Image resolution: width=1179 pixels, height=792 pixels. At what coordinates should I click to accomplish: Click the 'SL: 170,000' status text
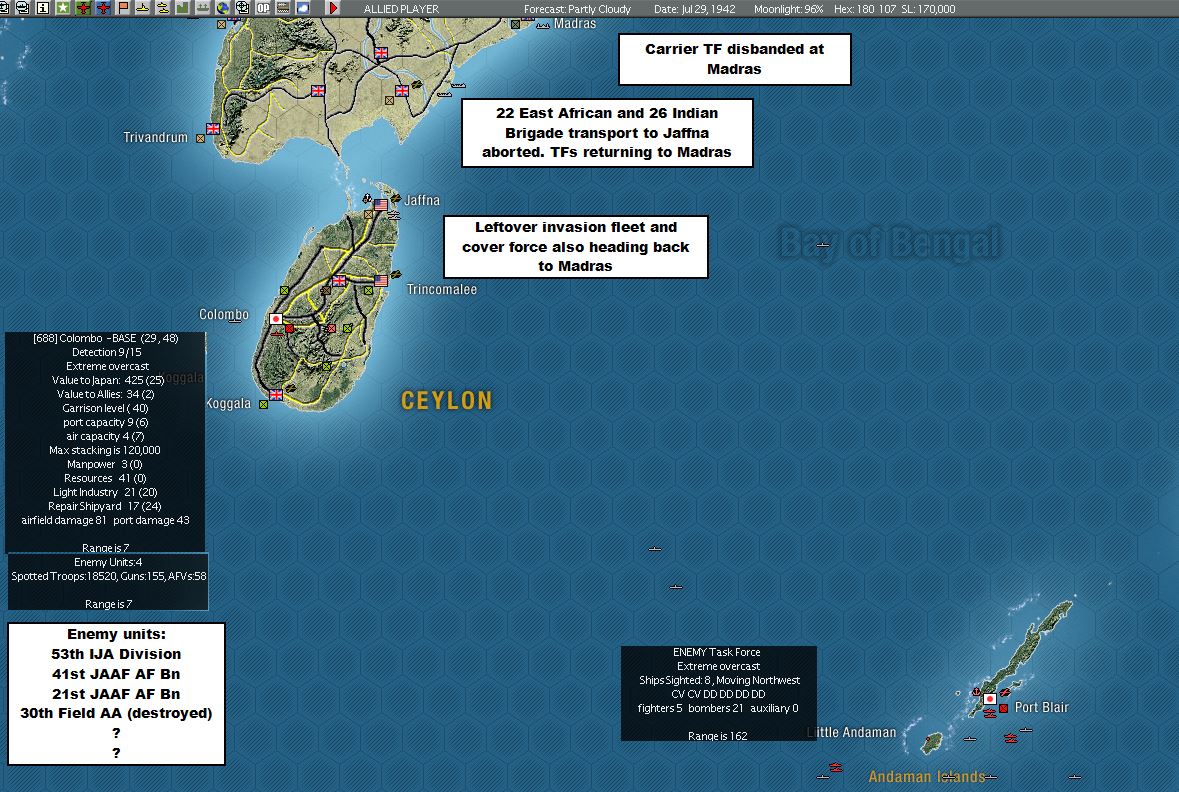tap(929, 9)
